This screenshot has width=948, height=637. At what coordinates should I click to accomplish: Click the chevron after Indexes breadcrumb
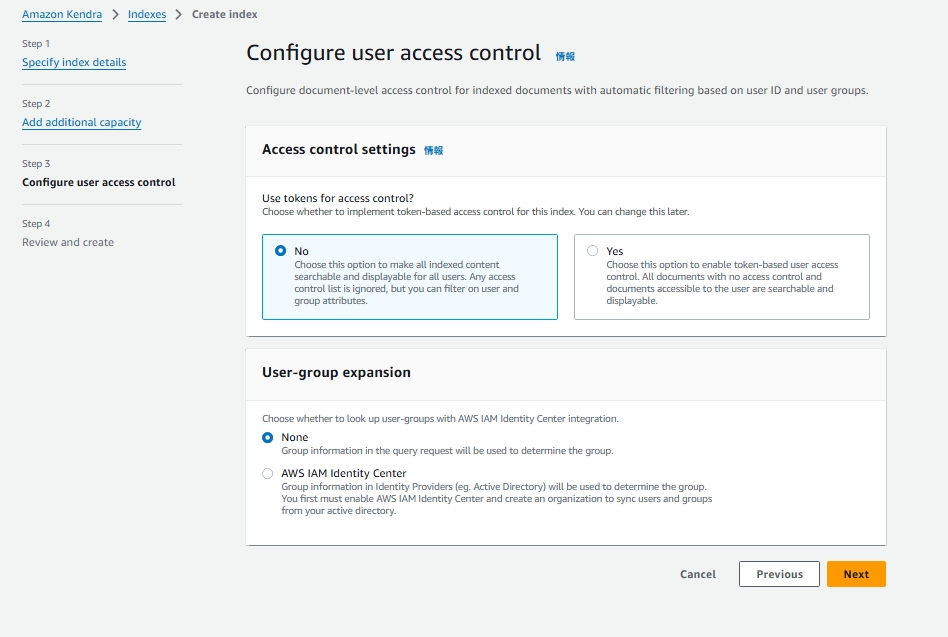(179, 15)
